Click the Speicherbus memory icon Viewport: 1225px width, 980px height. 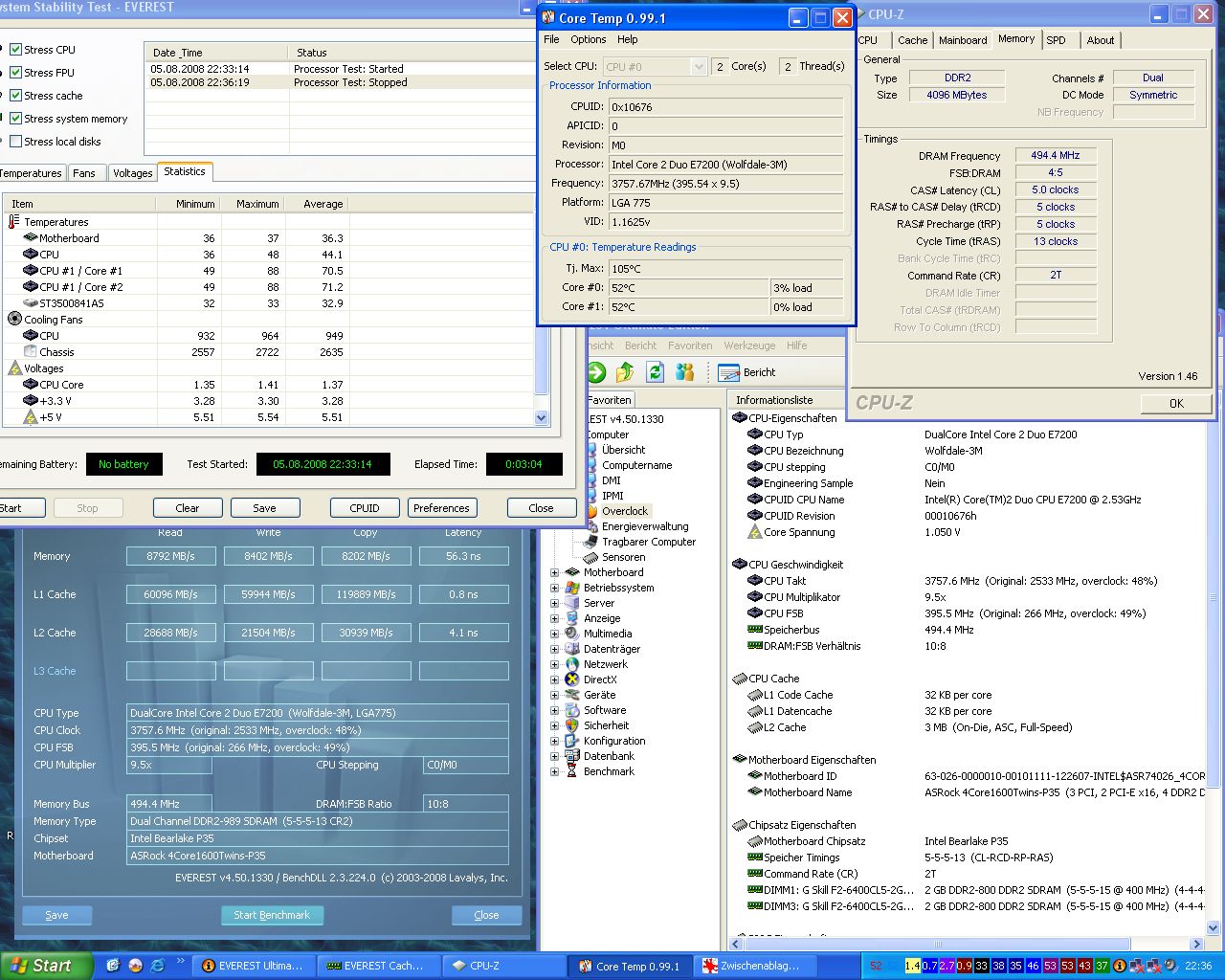755,630
